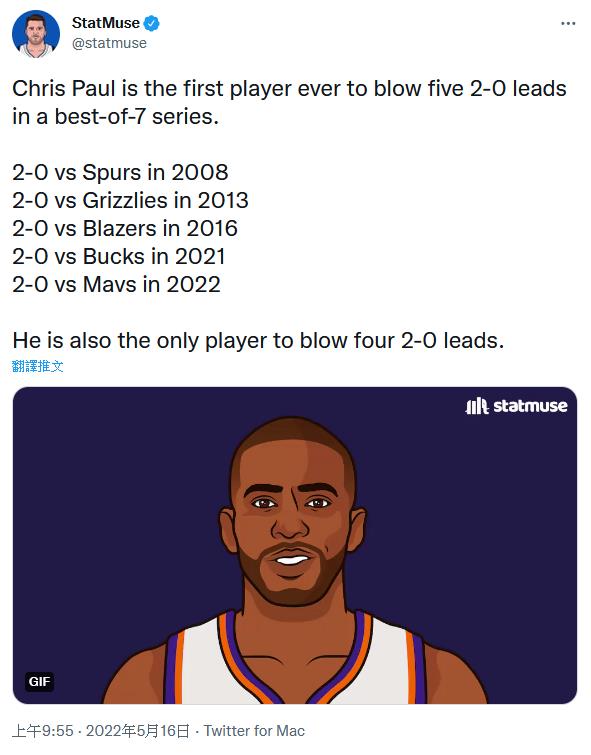Play the Chris Paul GIF image
Viewport: 591px width, 755px height.
pyautogui.click(x=295, y=546)
